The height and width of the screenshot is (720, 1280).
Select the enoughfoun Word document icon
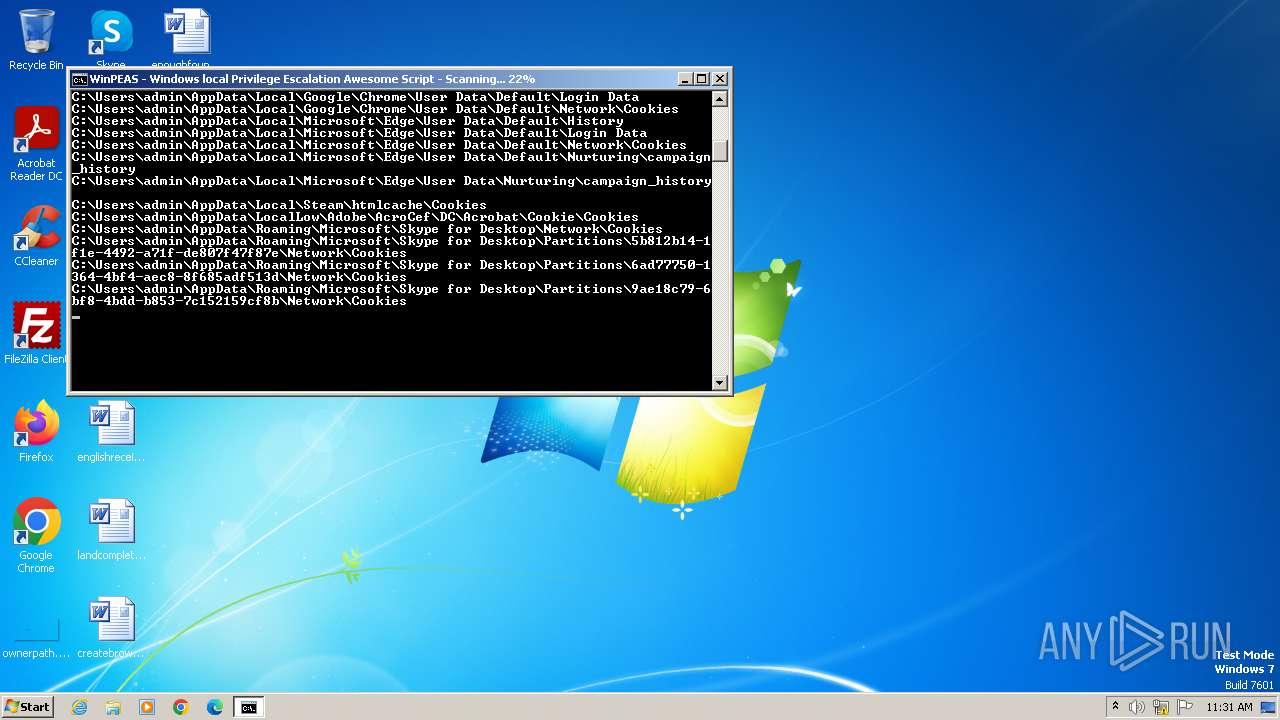[187, 38]
